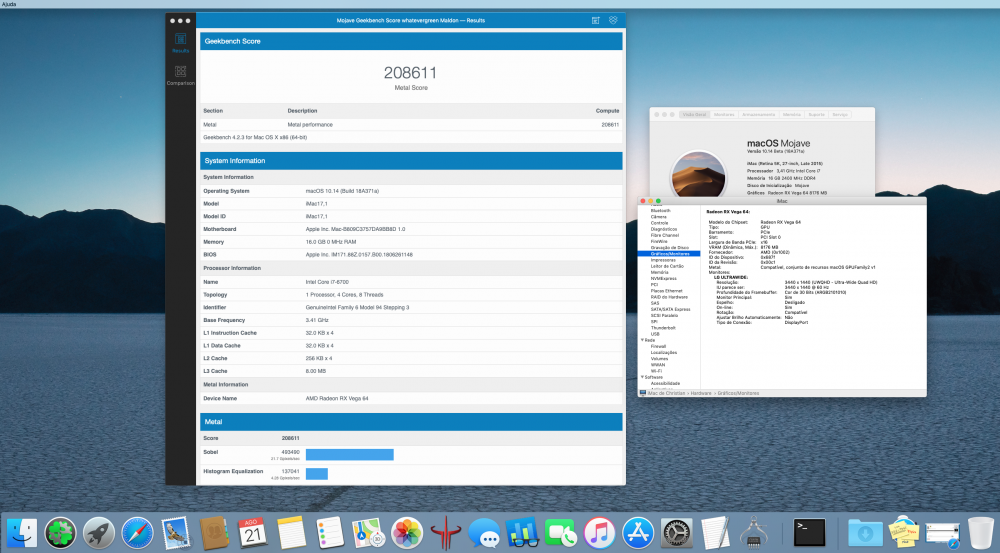The width and height of the screenshot is (1000, 553).
Task: Collapse the Software section in System Information sidebar
Action: click(x=642, y=377)
